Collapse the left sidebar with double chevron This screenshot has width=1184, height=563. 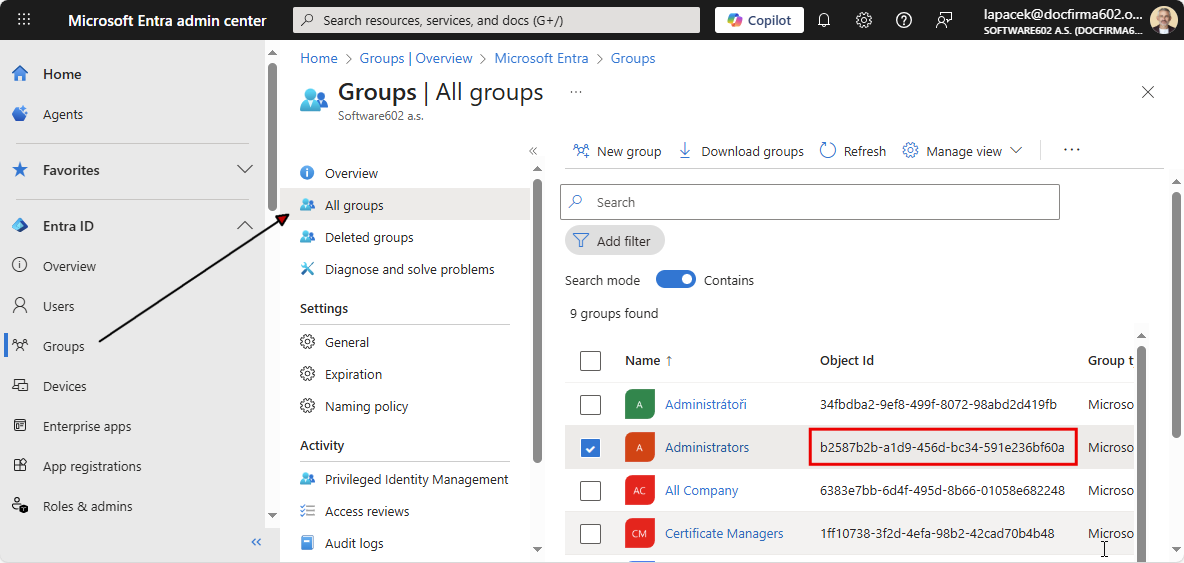[256, 542]
